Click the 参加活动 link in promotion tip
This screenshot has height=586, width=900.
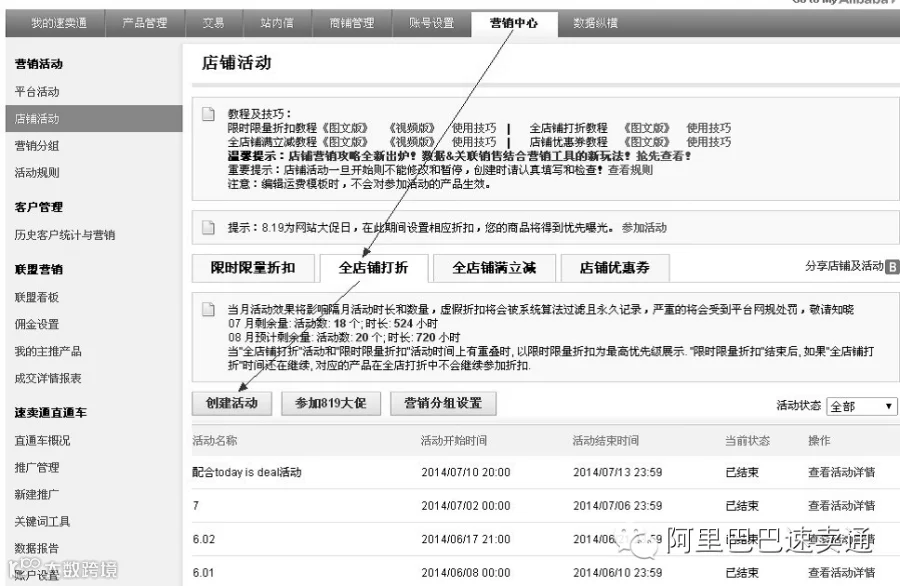point(644,227)
